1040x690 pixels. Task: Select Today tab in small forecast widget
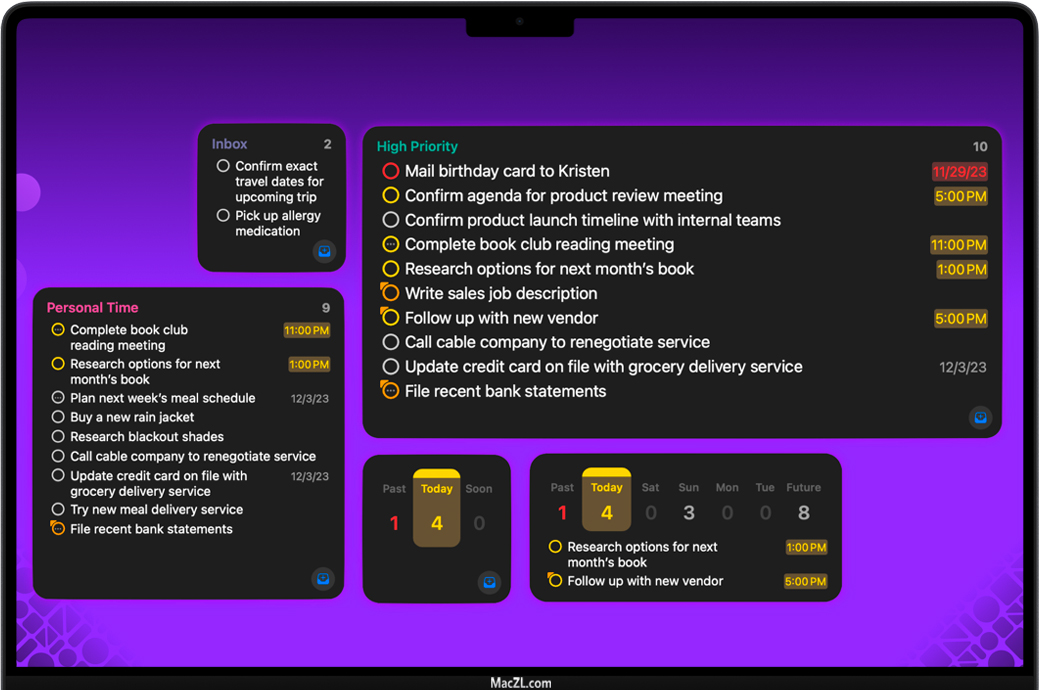point(436,508)
